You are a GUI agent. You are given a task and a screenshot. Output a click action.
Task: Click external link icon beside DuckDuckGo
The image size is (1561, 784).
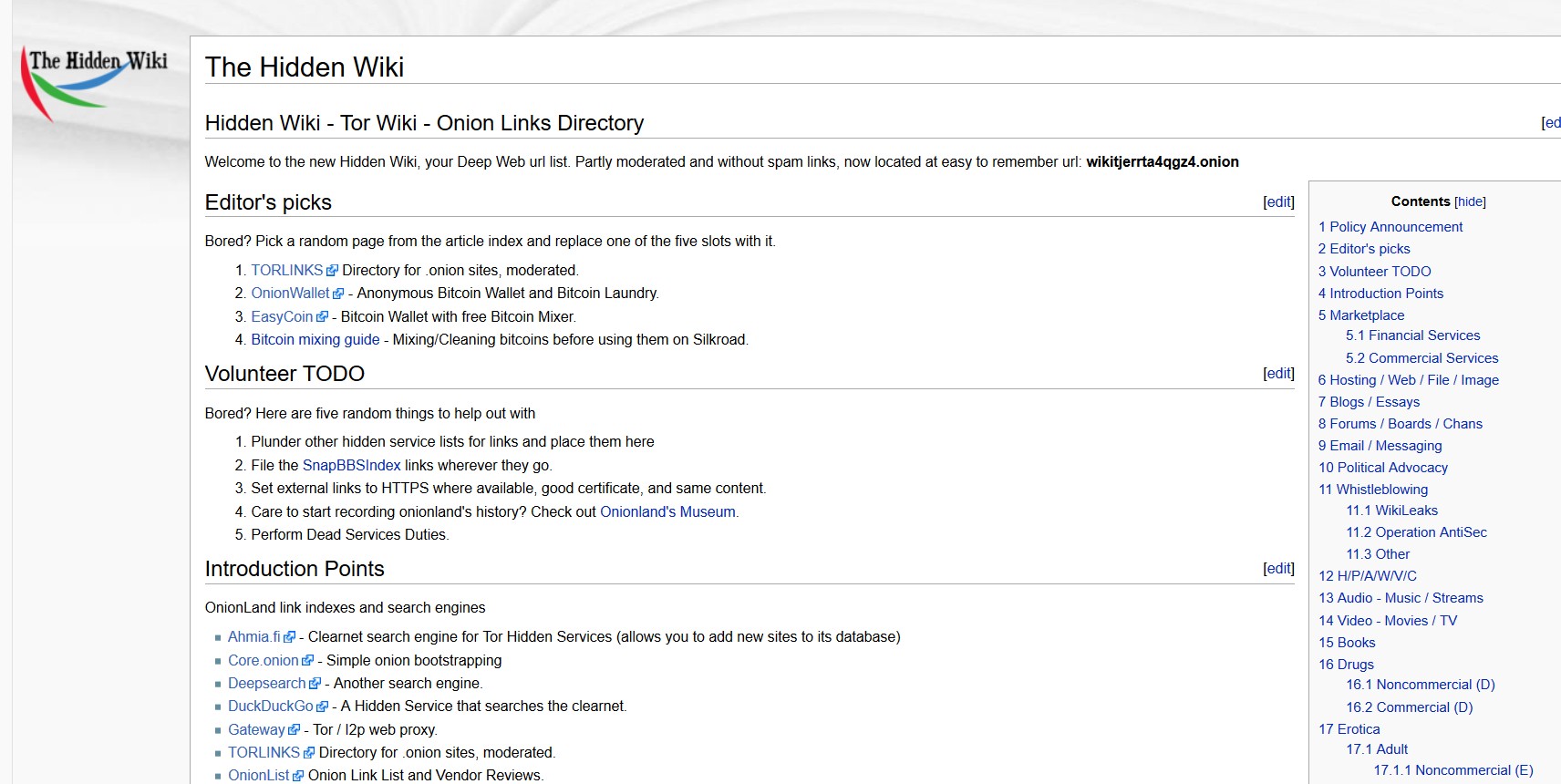coord(322,707)
